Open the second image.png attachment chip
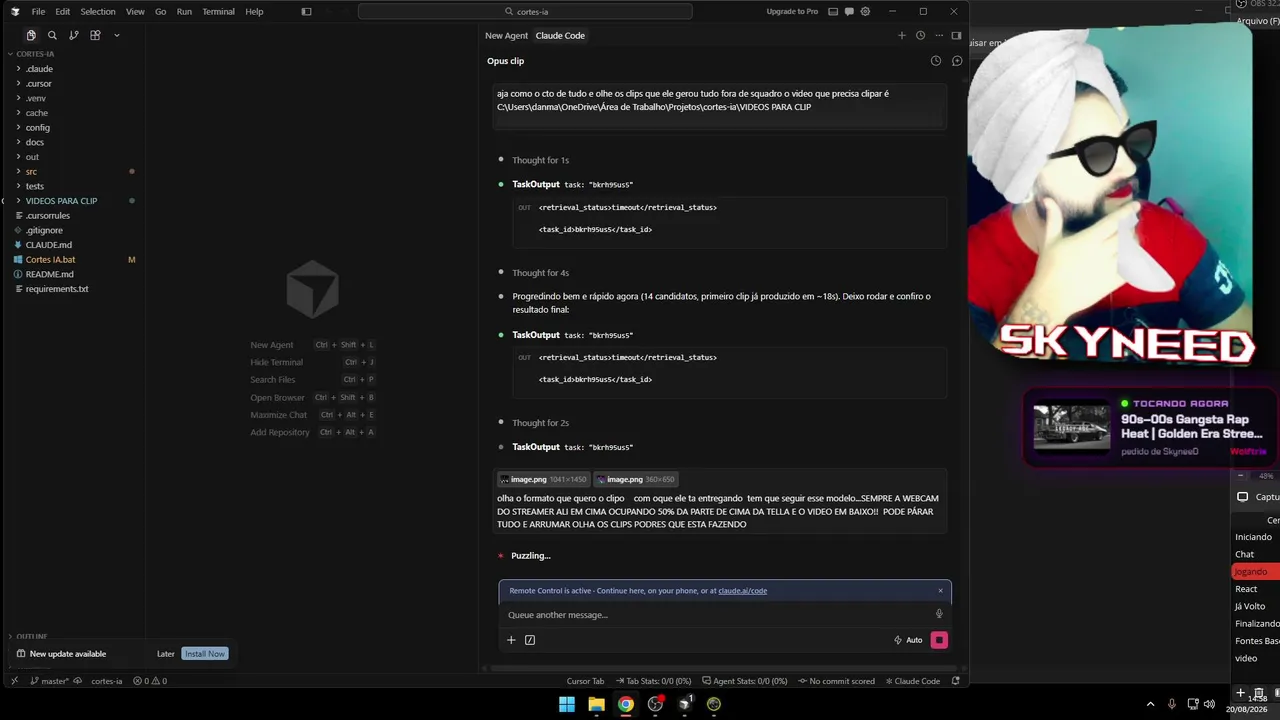This screenshot has width=1280, height=720. pyautogui.click(x=636, y=479)
